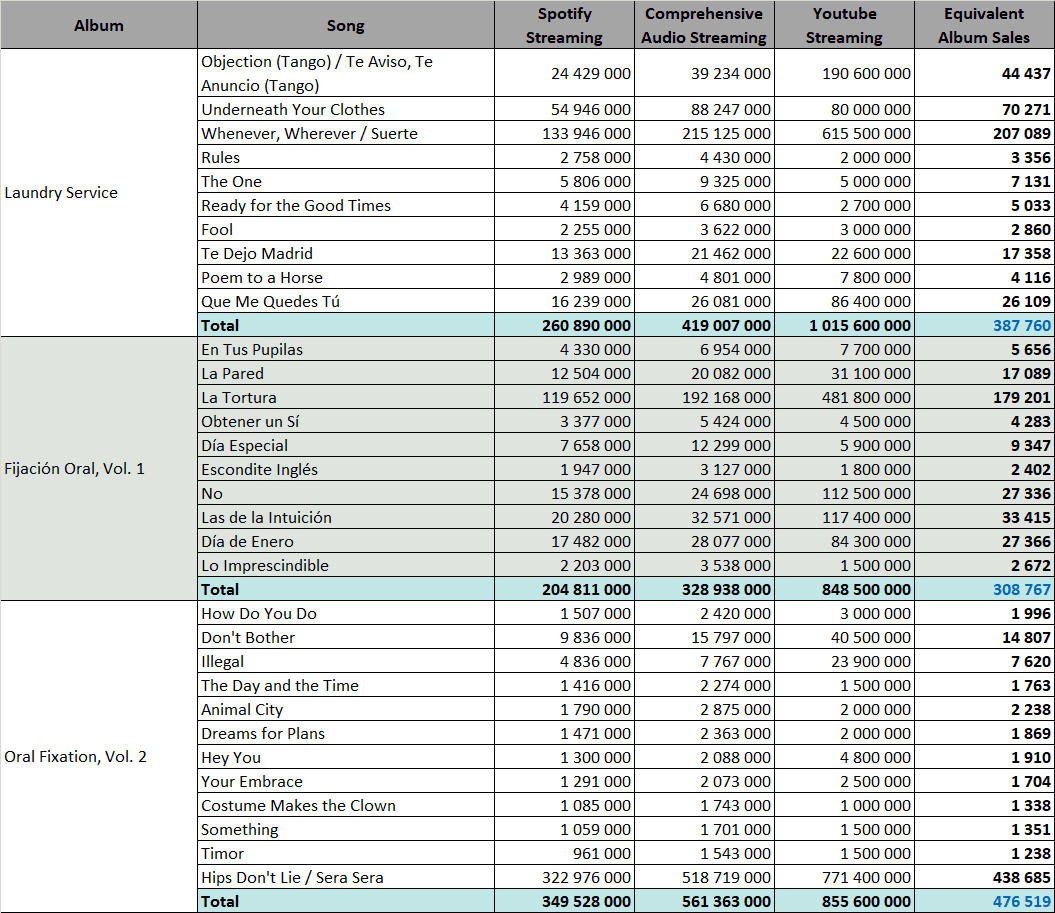Screen dimensions: 1055x913
Task: Click the Hey You song cell
Action: pyautogui.click(x=346, y=758)
